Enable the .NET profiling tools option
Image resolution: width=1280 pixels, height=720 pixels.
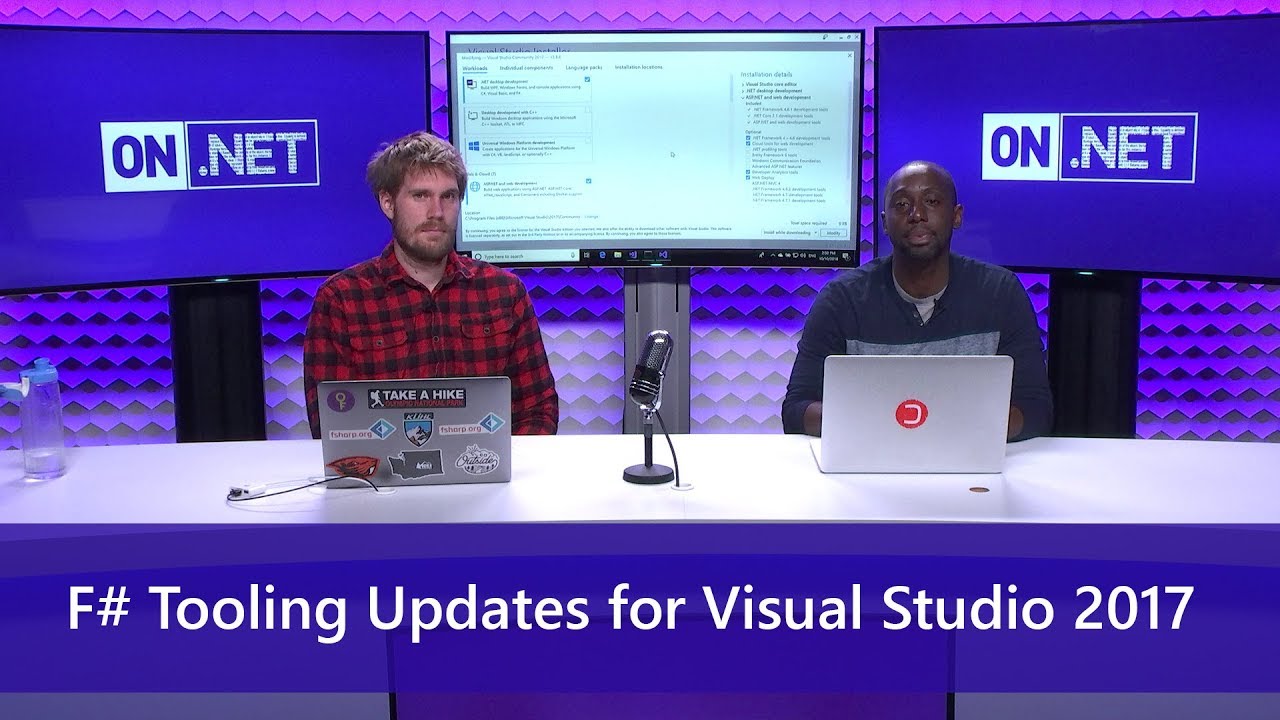tap(748, 150)
